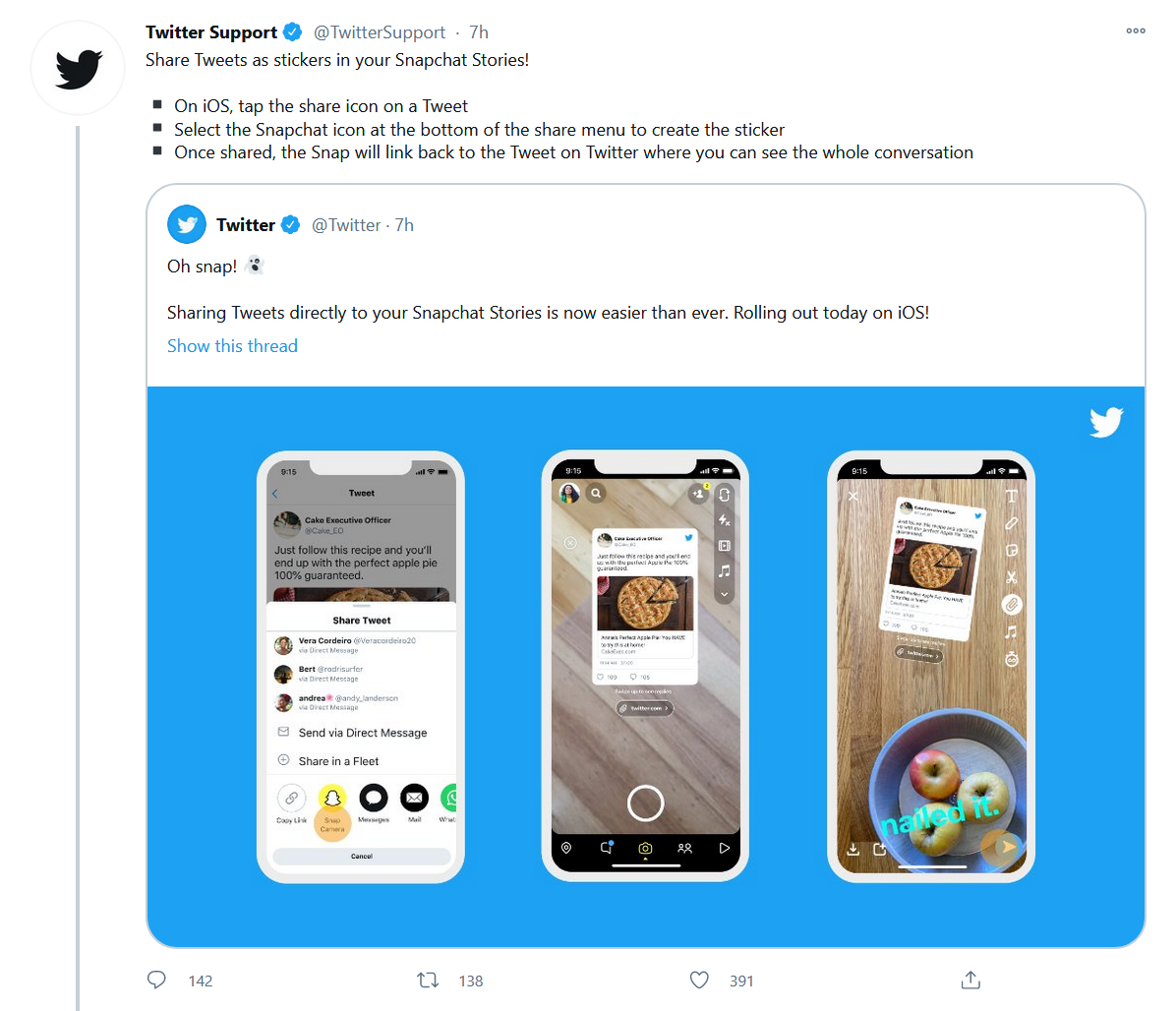Image resolution: width=1176 pixels, height=1011 pixels.
Task: Open the Snapchat camera phone screenshot
Action: 645,667
